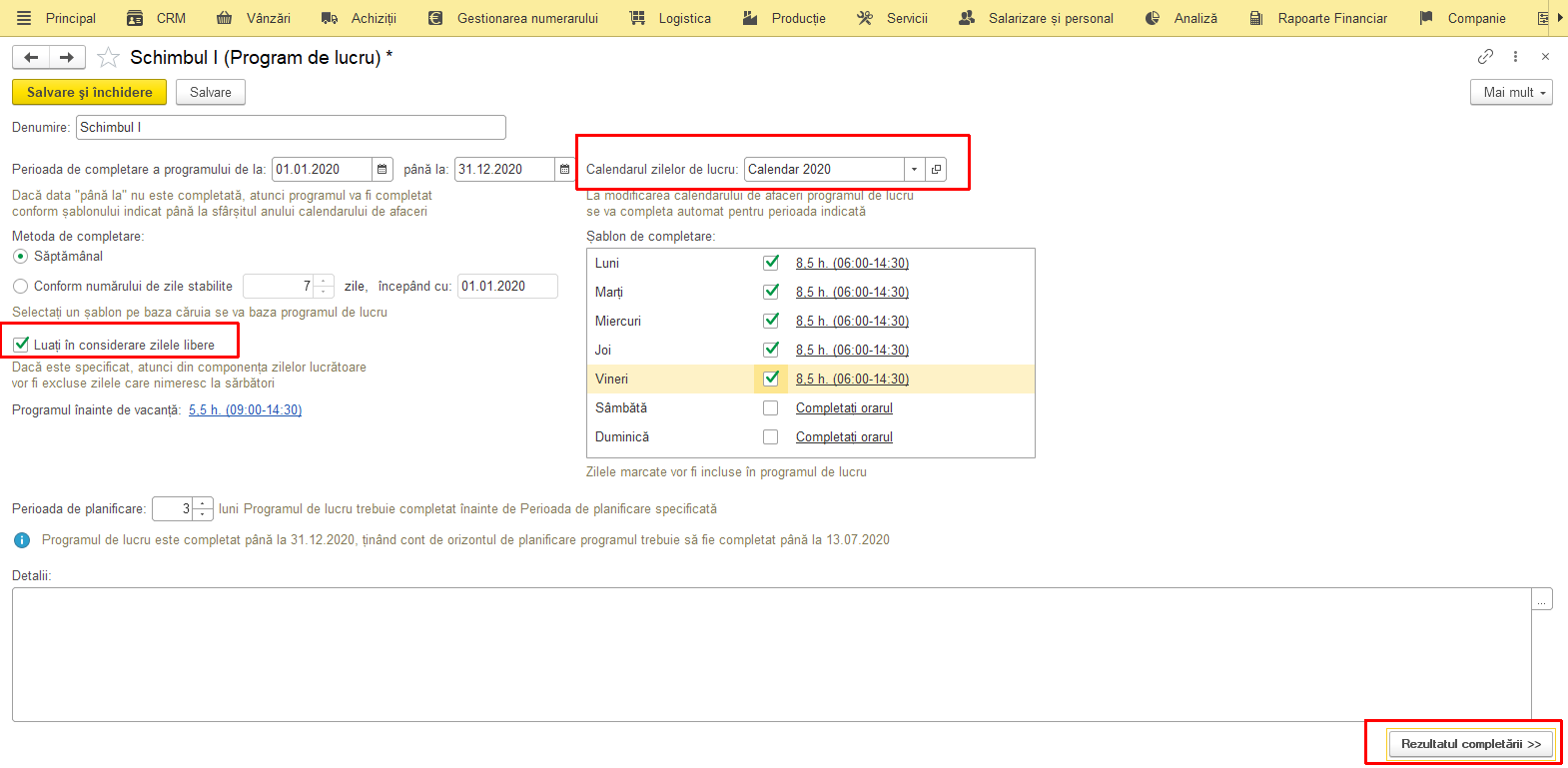Uncheck the Vineri checkbox
Viewport: 1568px width, 768px height.
pos(771,379)
